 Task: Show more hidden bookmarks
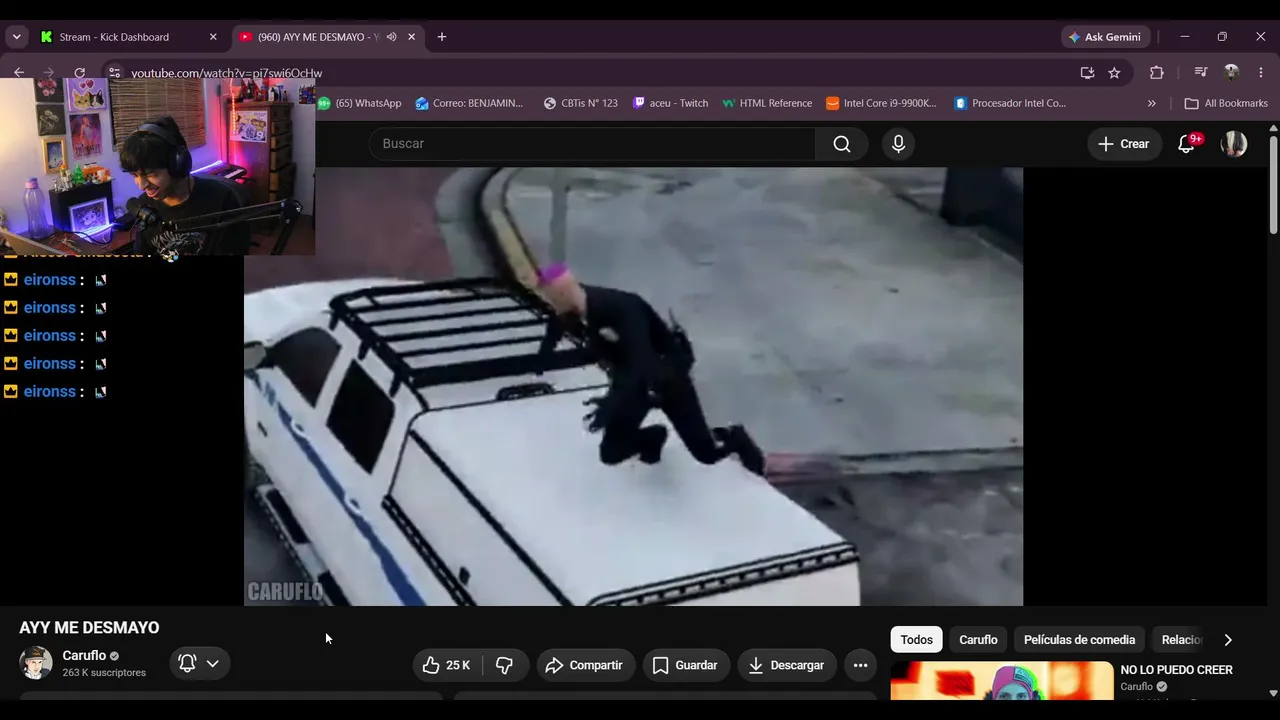(x=1151, y=103)
